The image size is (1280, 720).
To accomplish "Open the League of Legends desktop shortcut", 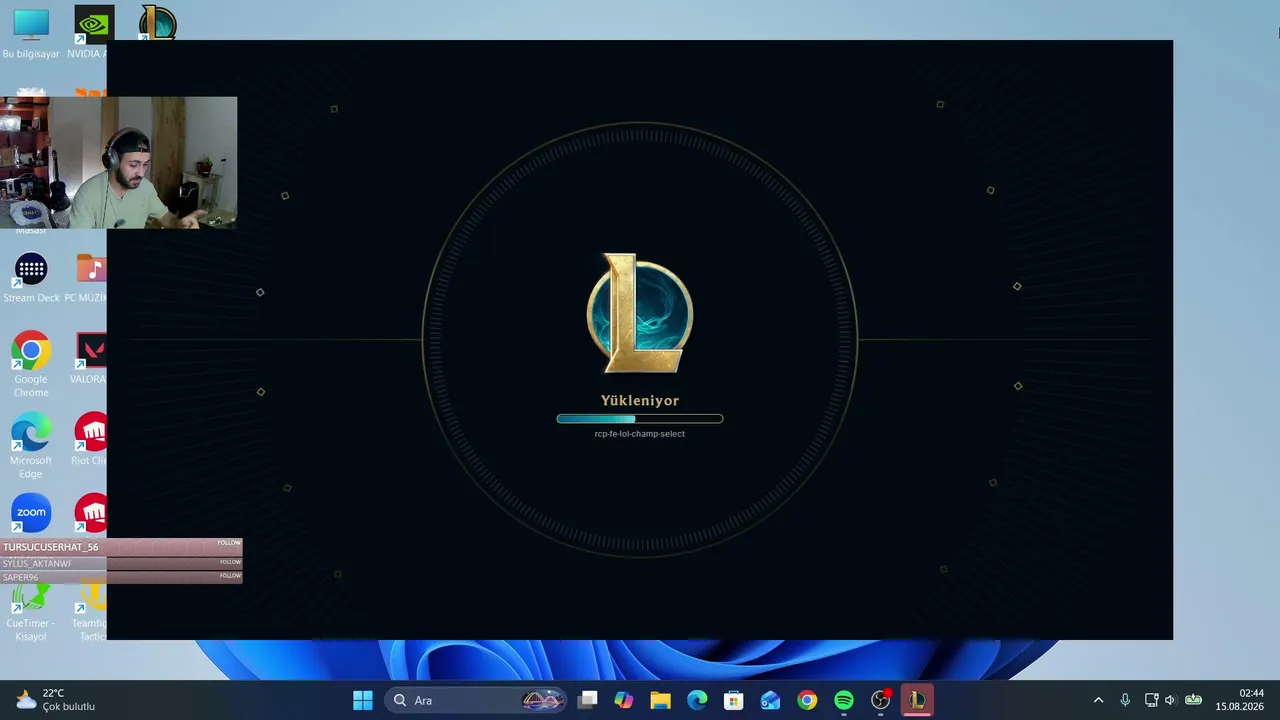I will 157,23.
